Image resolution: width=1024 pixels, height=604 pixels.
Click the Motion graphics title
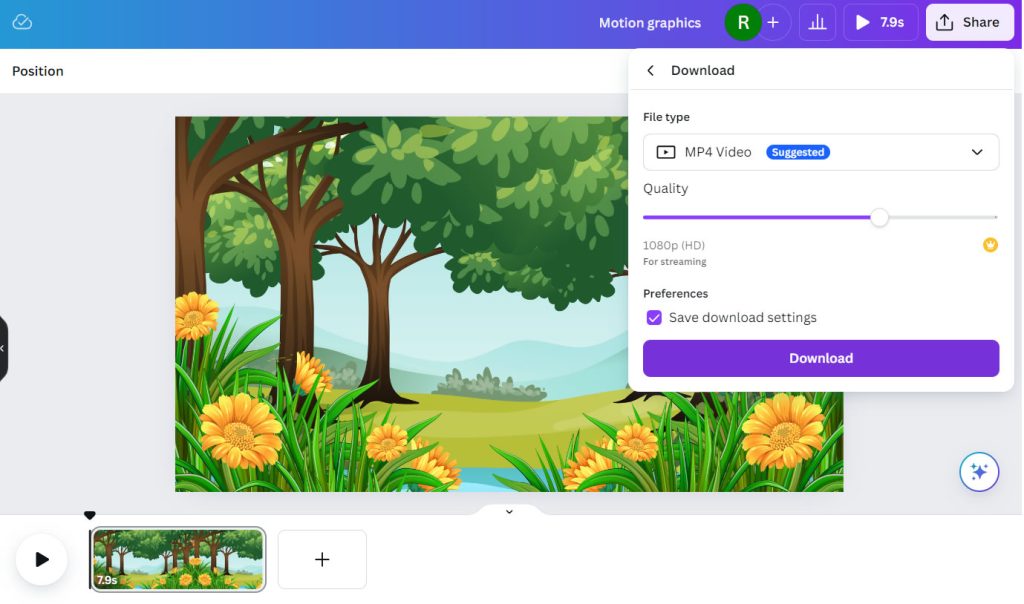pos(649,21)
